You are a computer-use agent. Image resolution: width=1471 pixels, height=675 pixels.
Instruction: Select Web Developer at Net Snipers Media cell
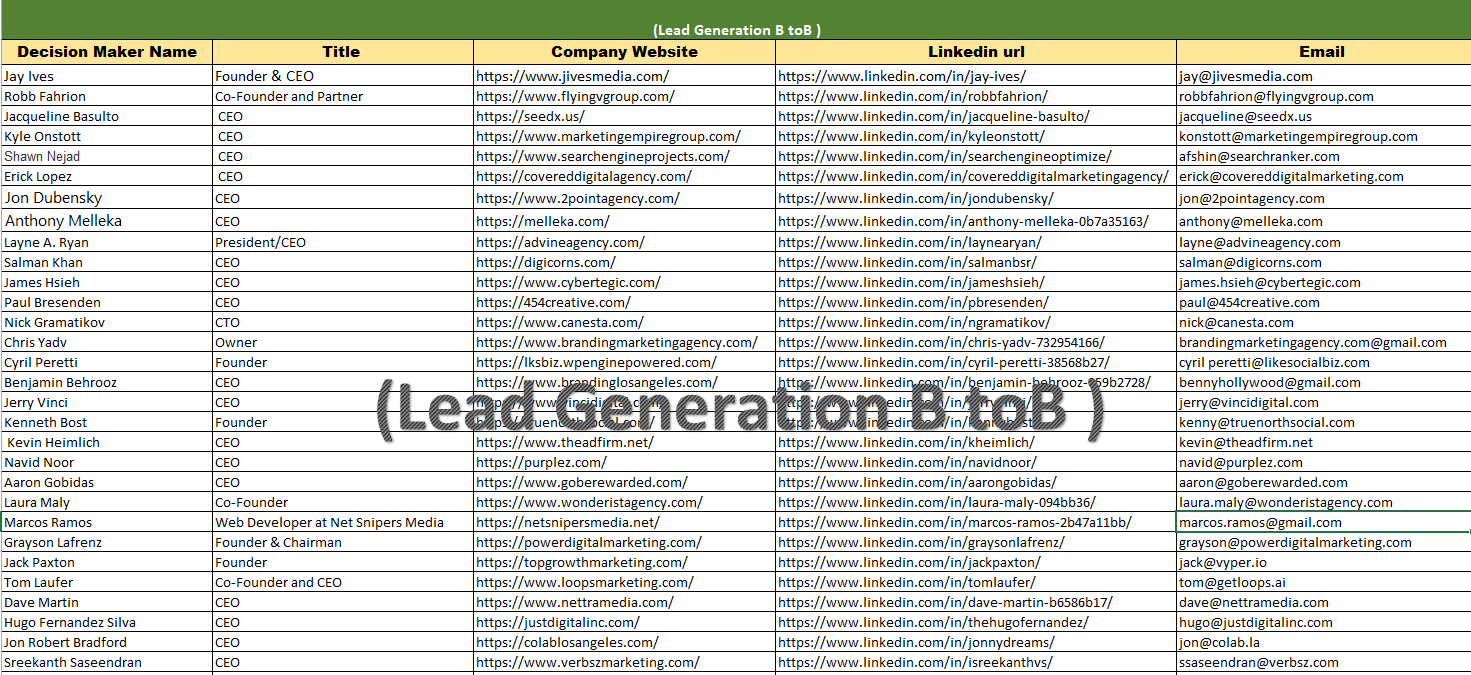pos(343,522)
